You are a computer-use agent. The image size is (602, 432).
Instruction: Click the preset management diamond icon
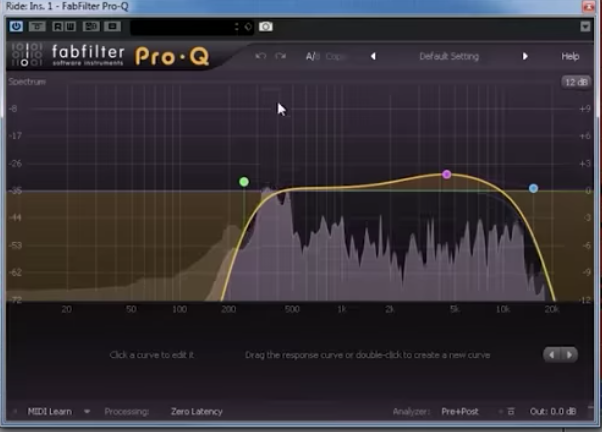pos(248,26)
